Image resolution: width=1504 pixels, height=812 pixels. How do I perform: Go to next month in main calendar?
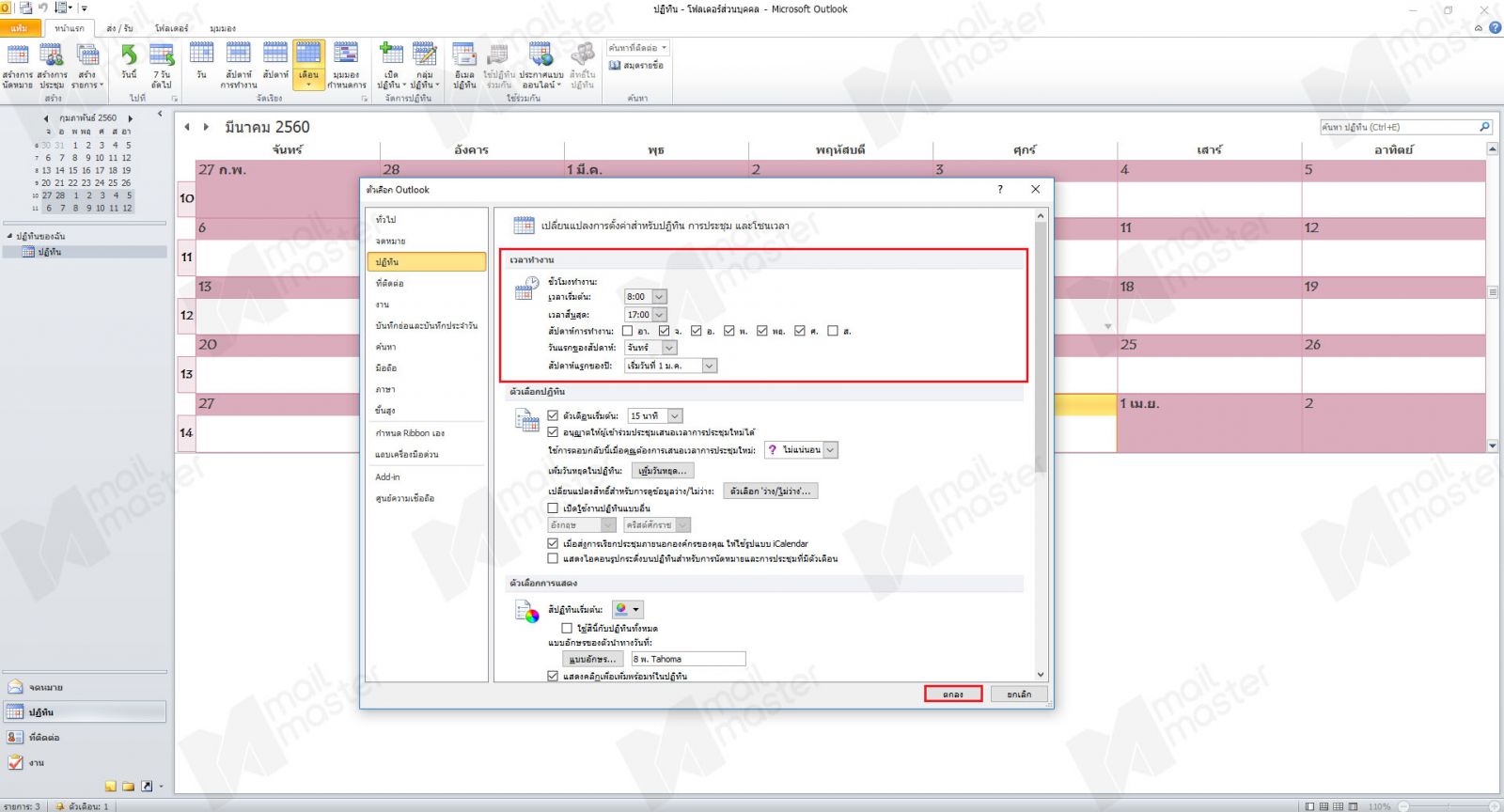pos(206,127)
